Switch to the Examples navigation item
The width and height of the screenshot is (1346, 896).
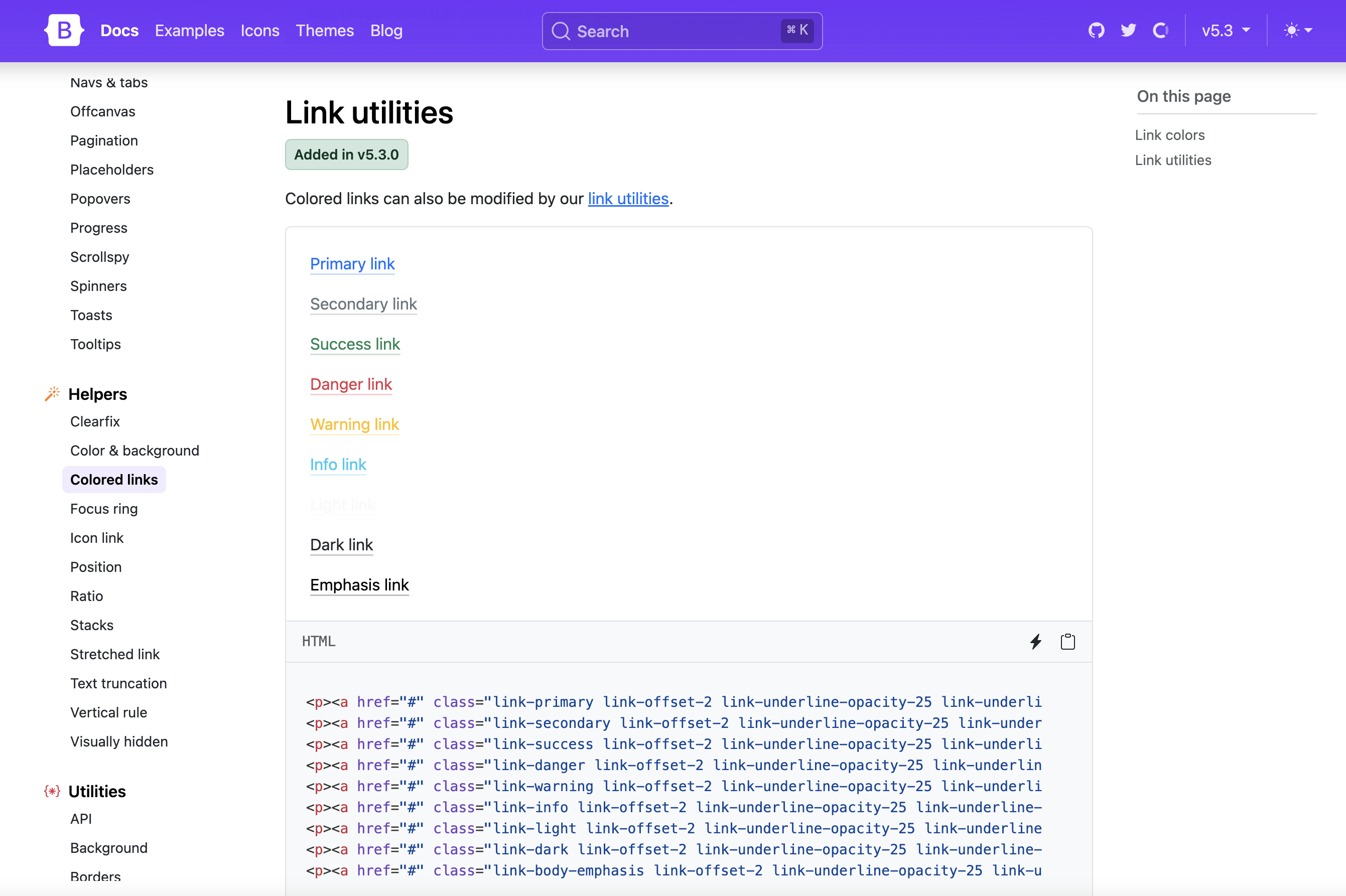[x=189, y=30]
